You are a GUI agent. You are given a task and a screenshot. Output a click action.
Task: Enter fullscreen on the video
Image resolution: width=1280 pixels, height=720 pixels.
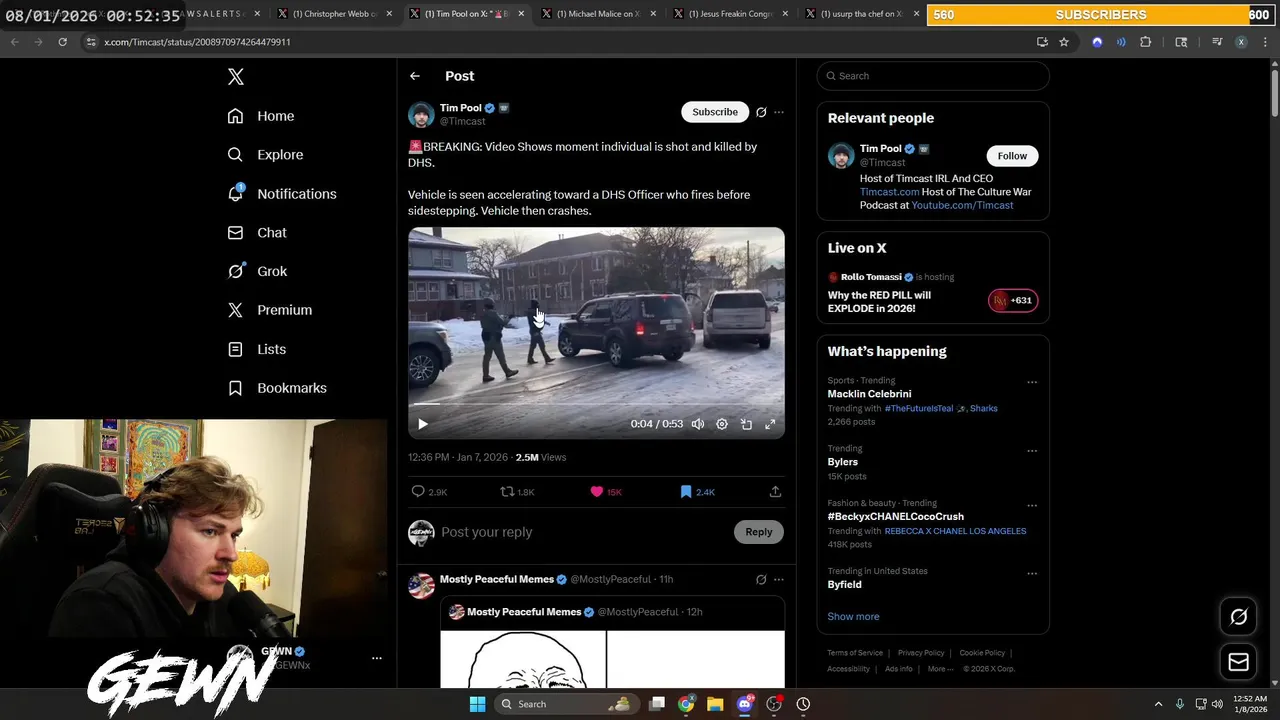click(x=770, y=424)
